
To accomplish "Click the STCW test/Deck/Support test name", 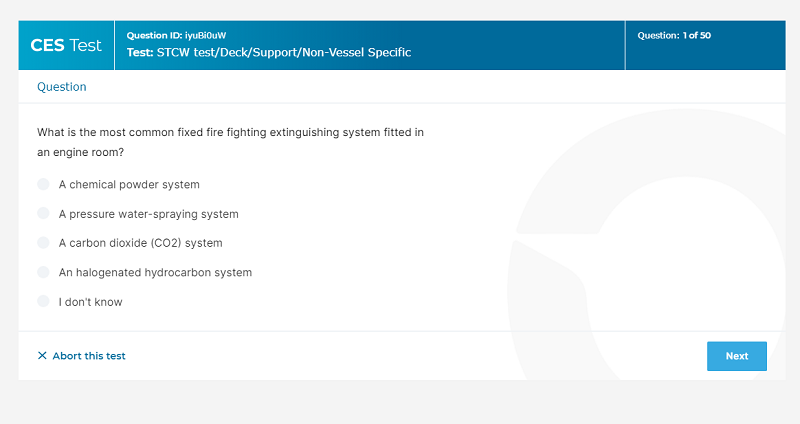I will pos(269,53).
